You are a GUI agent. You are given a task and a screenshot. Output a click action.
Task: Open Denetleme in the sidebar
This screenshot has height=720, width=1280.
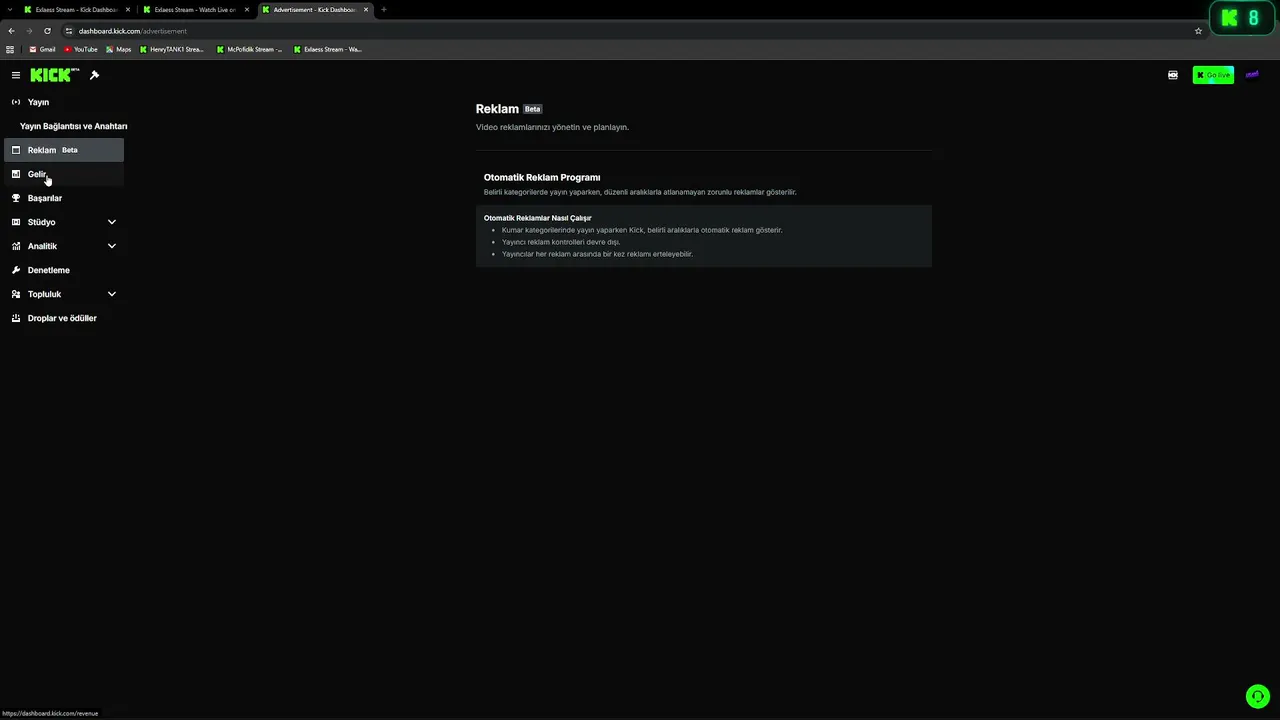tap(64, 270)
